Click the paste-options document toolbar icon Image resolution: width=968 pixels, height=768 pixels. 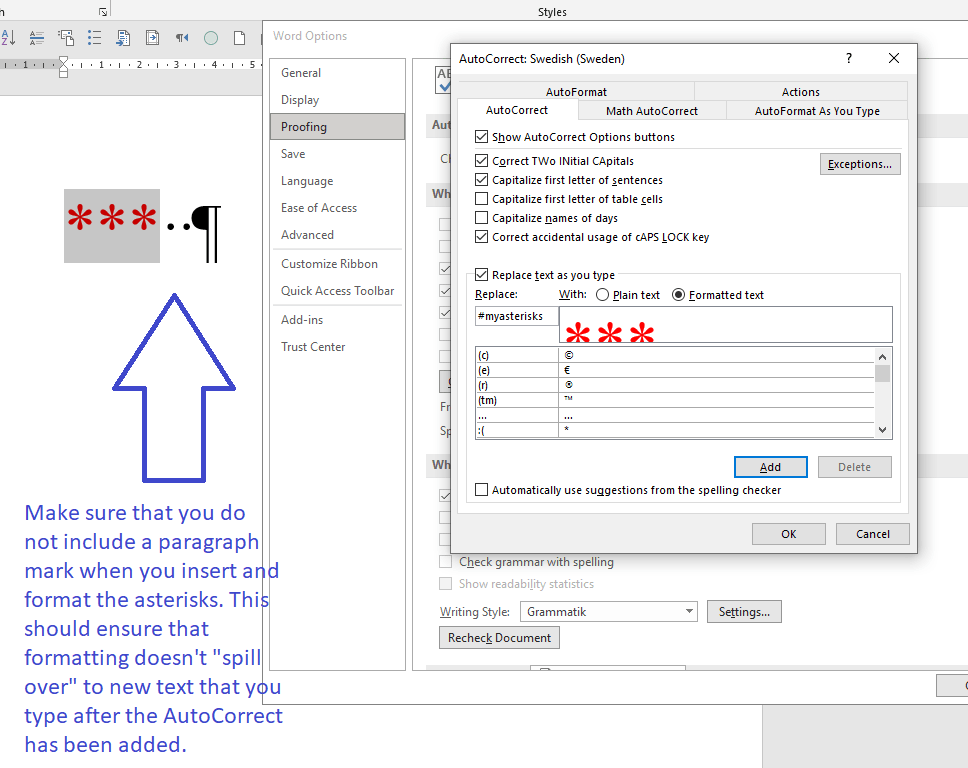click(65, 38)
